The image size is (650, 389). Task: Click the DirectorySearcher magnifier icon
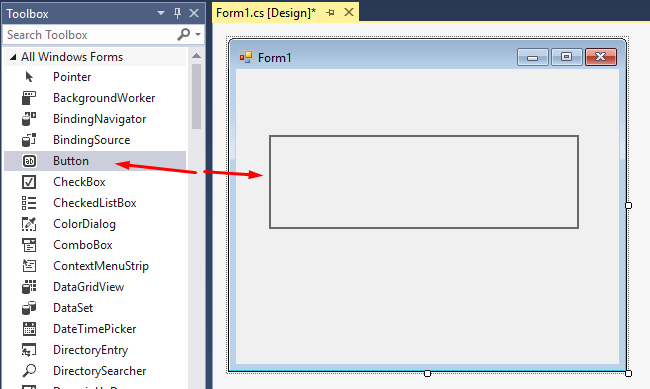[x=29, y=371]
